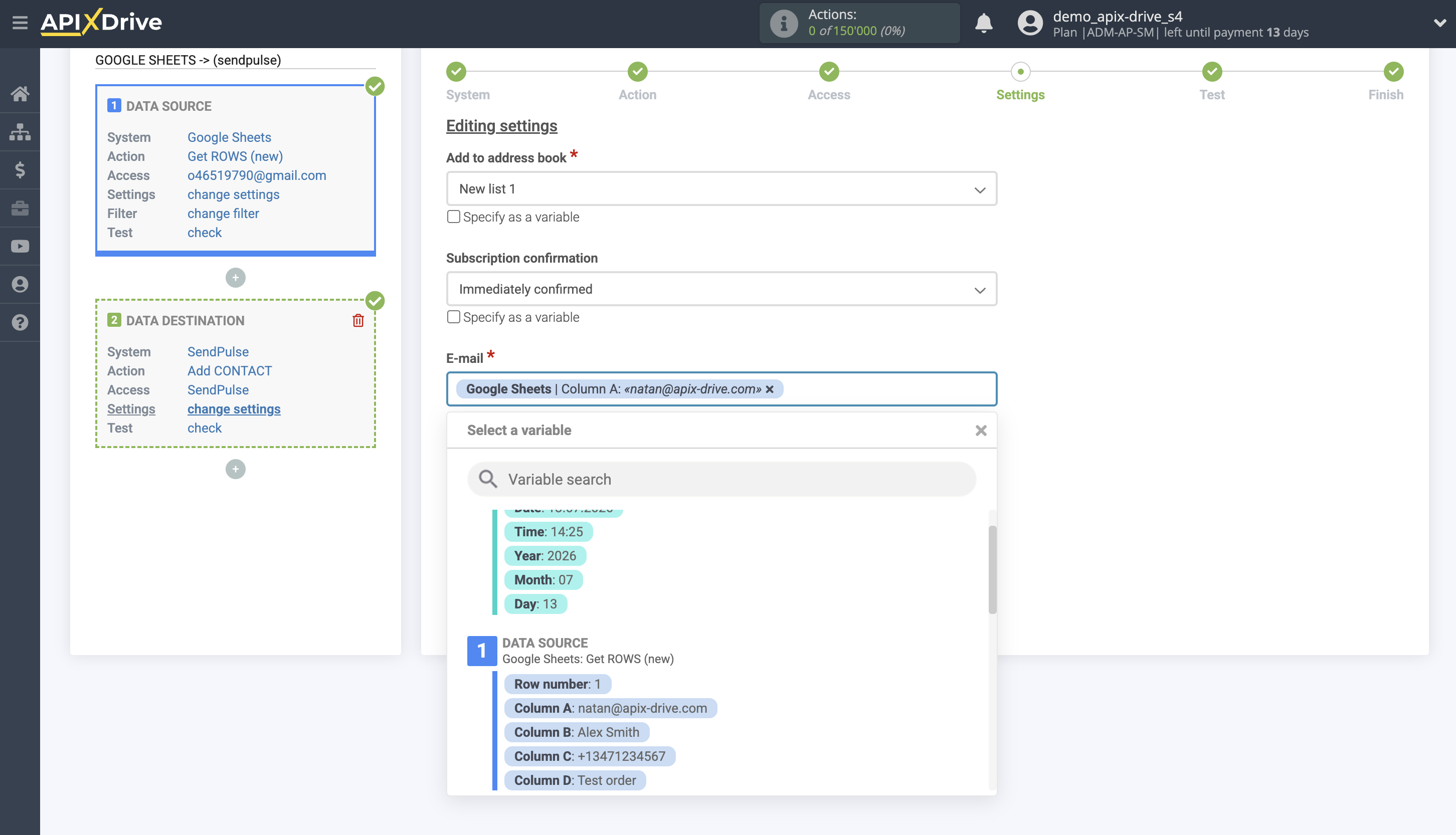The width and height of the screenshot is (1456, 835).
Task: Click check link in Data Source
Action: [x=204, y=232]
